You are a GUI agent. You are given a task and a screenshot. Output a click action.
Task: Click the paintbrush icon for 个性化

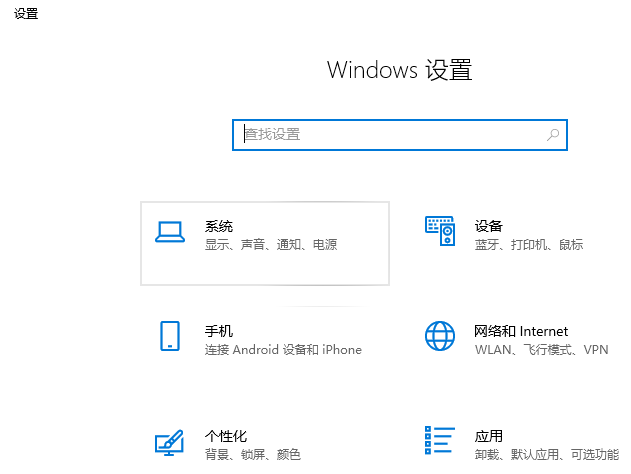tap(170, 442)
